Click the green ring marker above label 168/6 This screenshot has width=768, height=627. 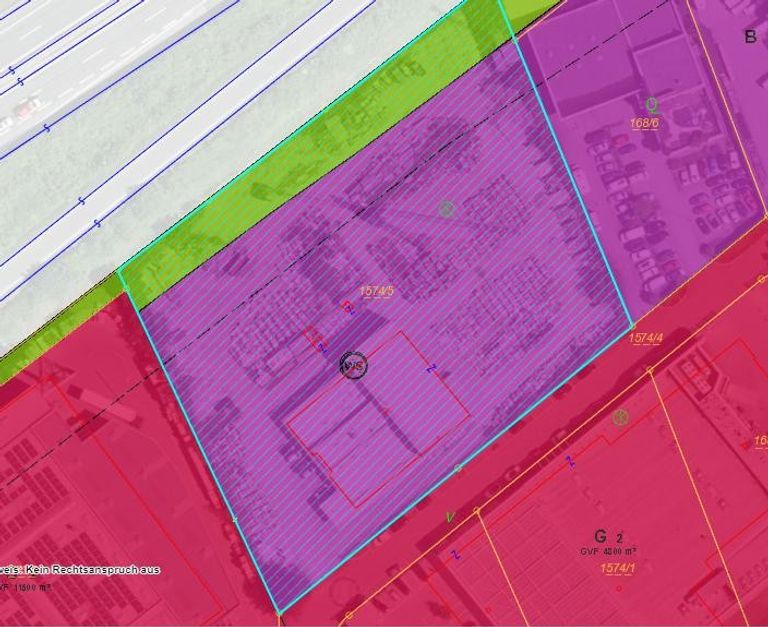(652, 104)
